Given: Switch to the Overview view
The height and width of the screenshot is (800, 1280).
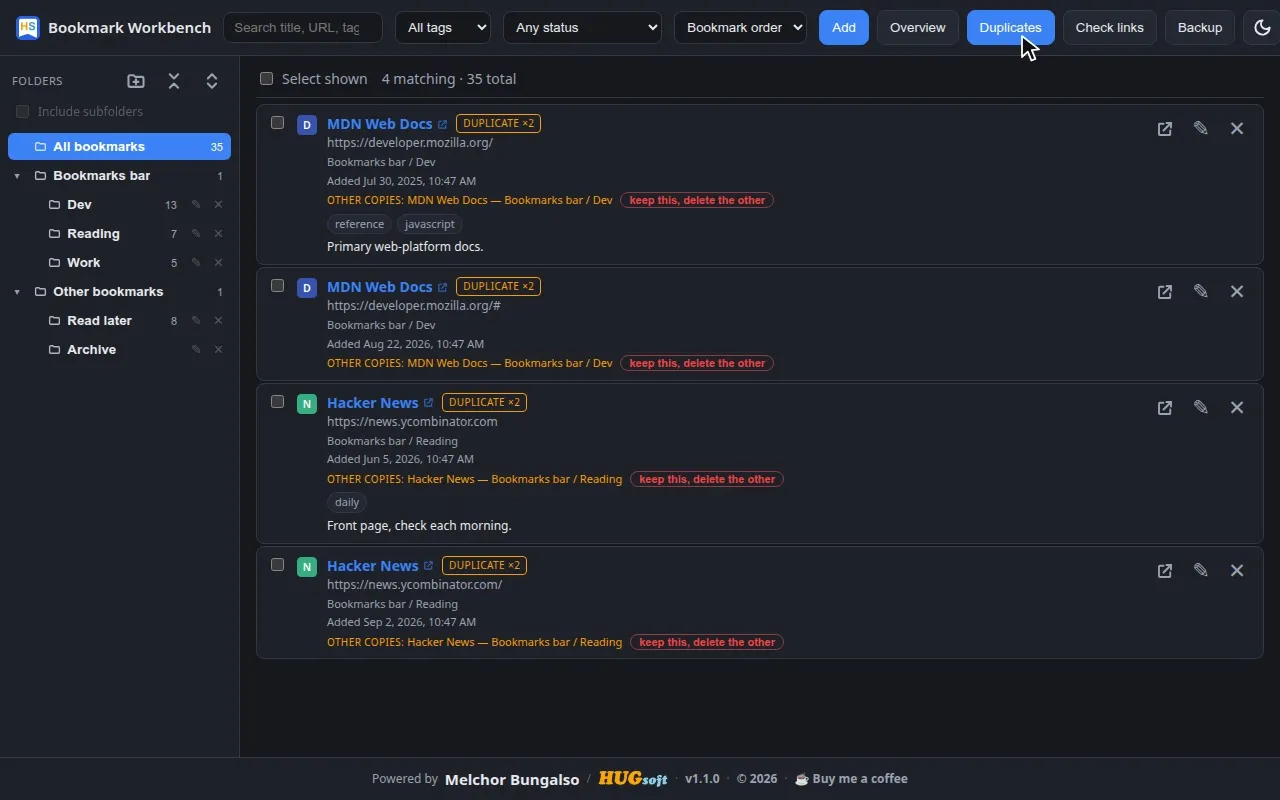Looking at the screenshot, I should [x=918, y=28].
